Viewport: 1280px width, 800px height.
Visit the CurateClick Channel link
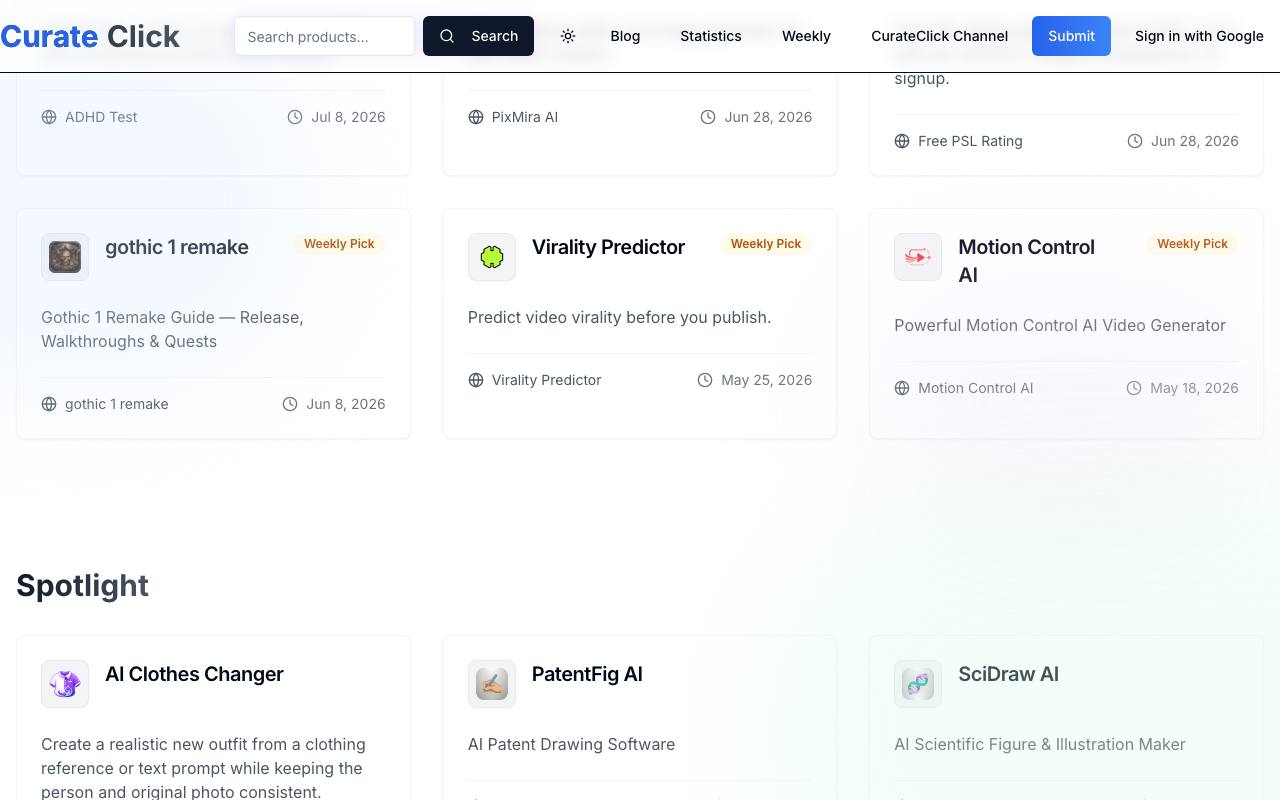pos(940,36)
